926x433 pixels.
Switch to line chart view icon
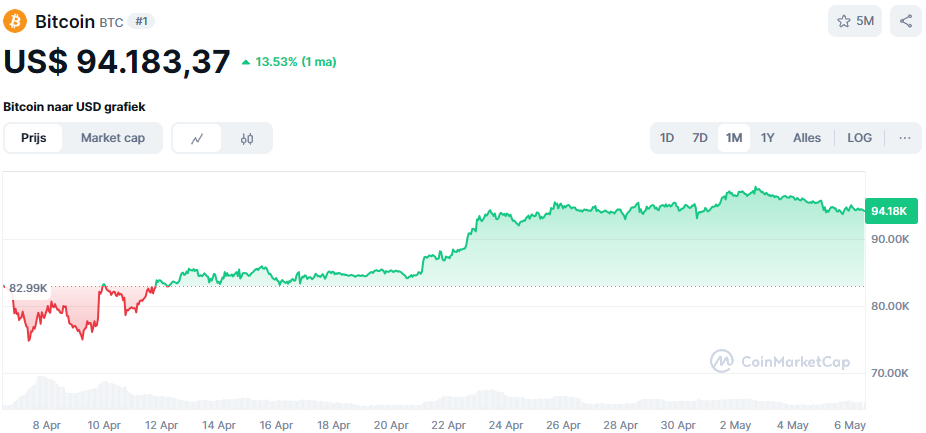coord(198,138)
